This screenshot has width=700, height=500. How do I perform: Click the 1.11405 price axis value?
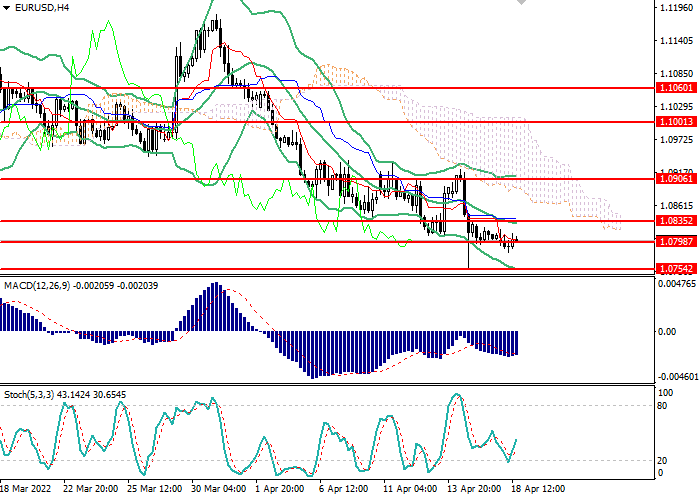pos(676,41)
